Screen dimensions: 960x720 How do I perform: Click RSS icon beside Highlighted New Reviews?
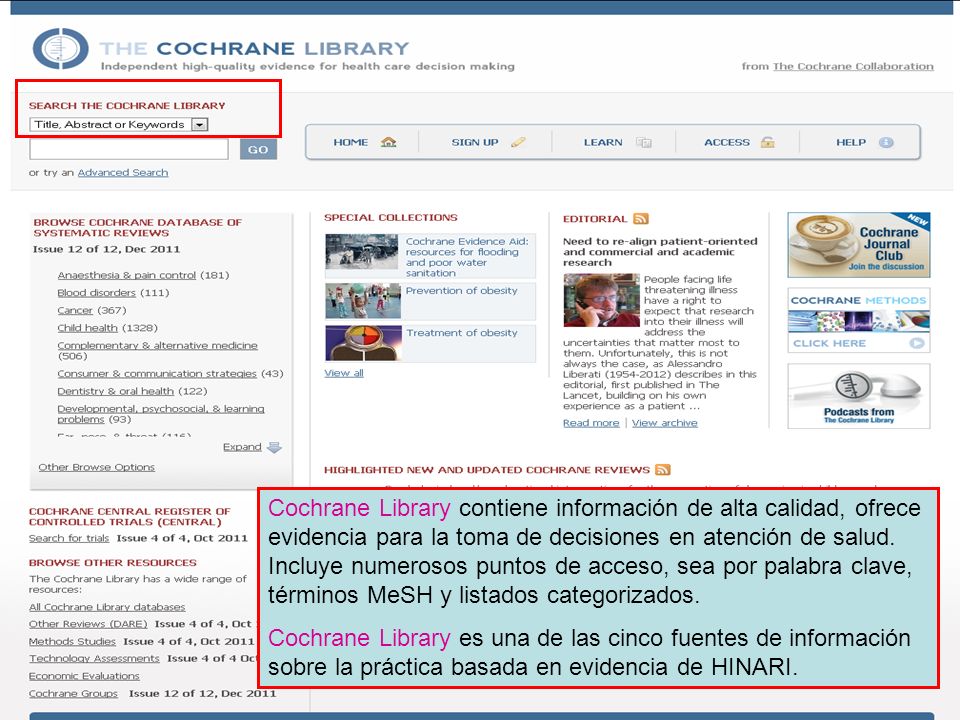click(x=662, y=470)
